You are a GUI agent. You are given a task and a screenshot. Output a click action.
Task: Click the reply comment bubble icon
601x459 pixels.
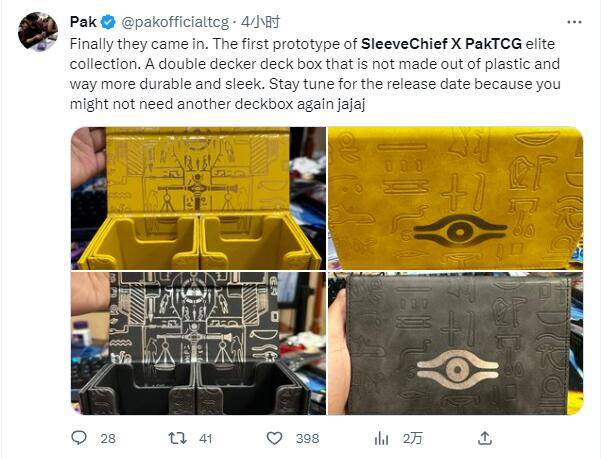pos(79,438)
